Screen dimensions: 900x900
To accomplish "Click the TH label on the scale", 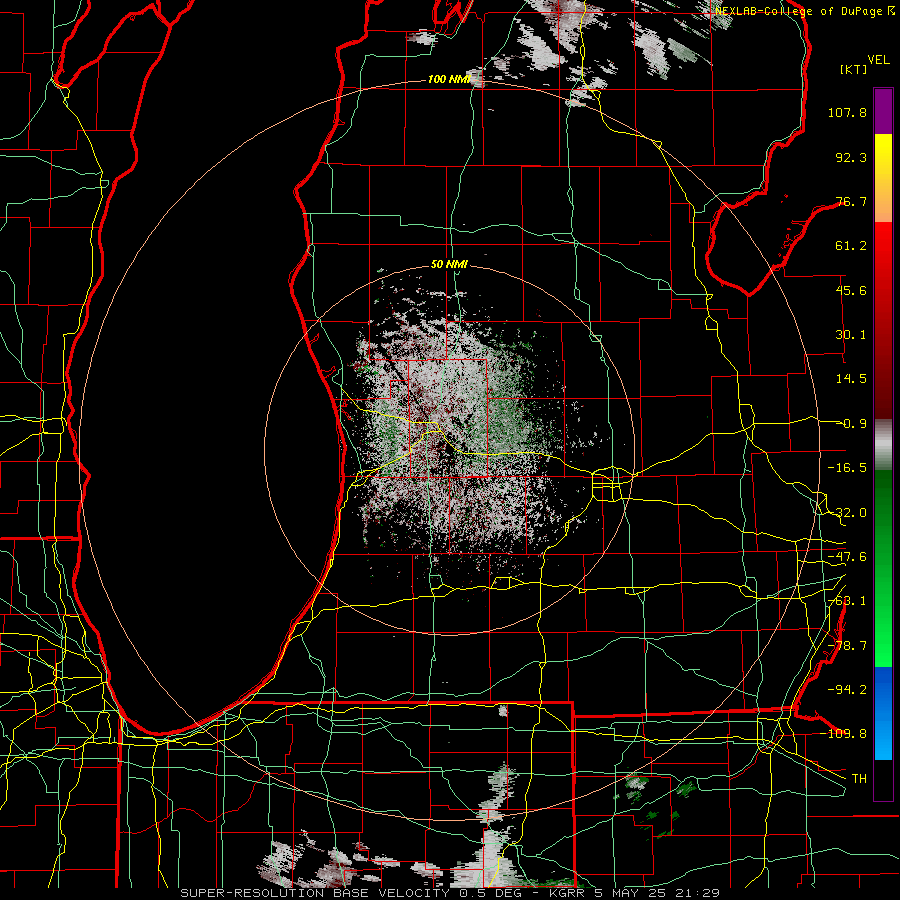I will pos(859,779).
